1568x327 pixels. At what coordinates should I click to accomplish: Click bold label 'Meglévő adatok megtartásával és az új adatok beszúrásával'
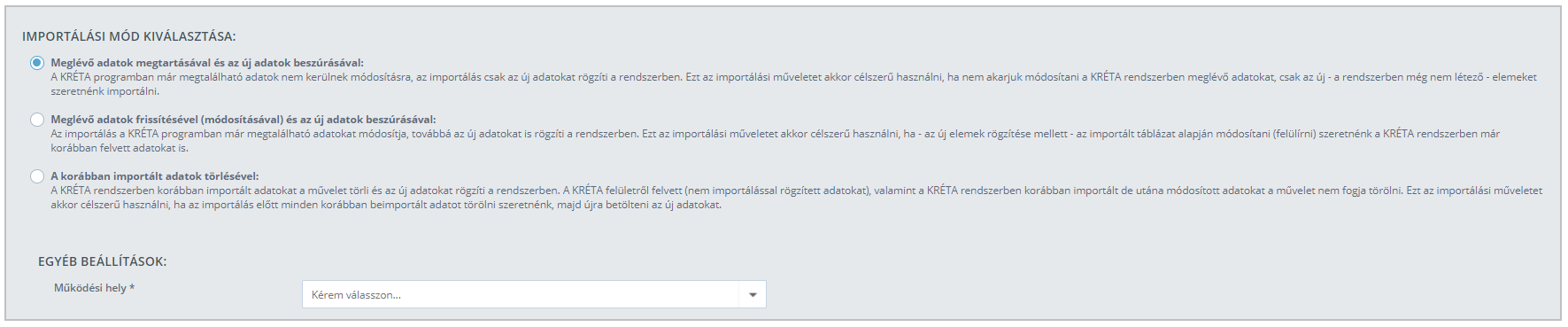tap(207, 63)
